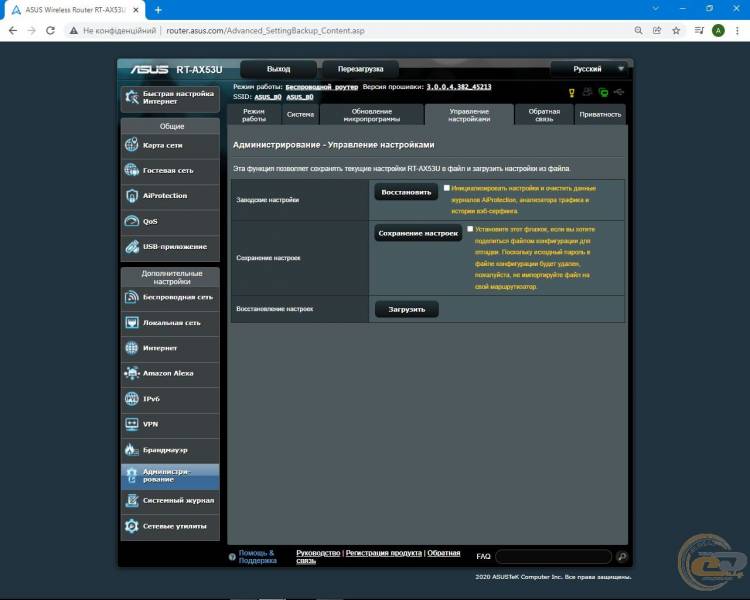The height and width of the screenshot is (600, 750).
Task: Click the QoS gauge icon
Action: pyautogui.click(x=132, y=221)
